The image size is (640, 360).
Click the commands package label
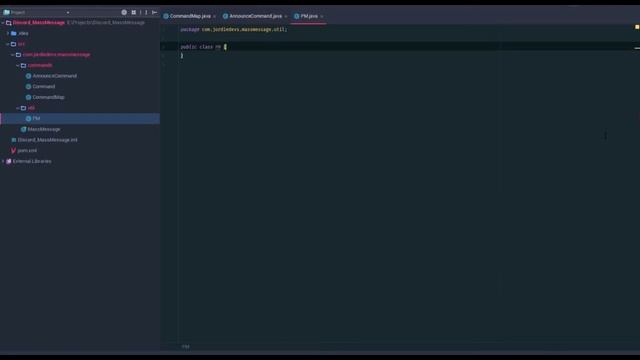coord(40,65)
